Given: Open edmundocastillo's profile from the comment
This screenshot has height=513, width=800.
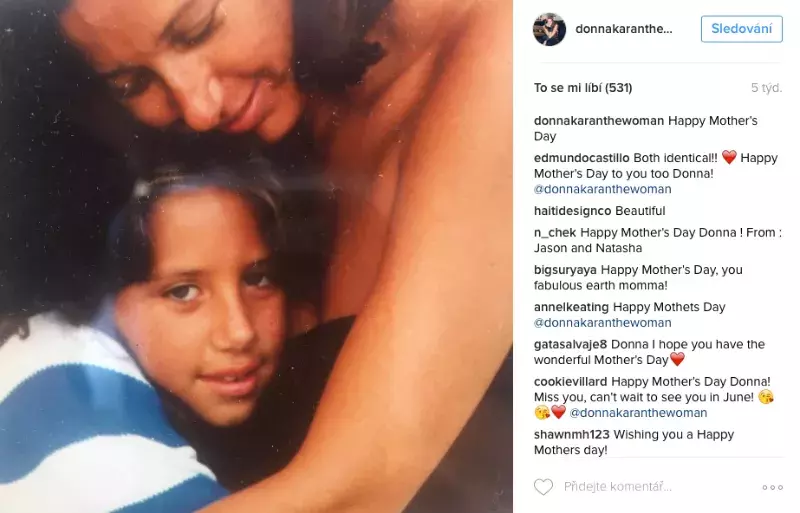Looking at the screenshot, I should [582, 158].
